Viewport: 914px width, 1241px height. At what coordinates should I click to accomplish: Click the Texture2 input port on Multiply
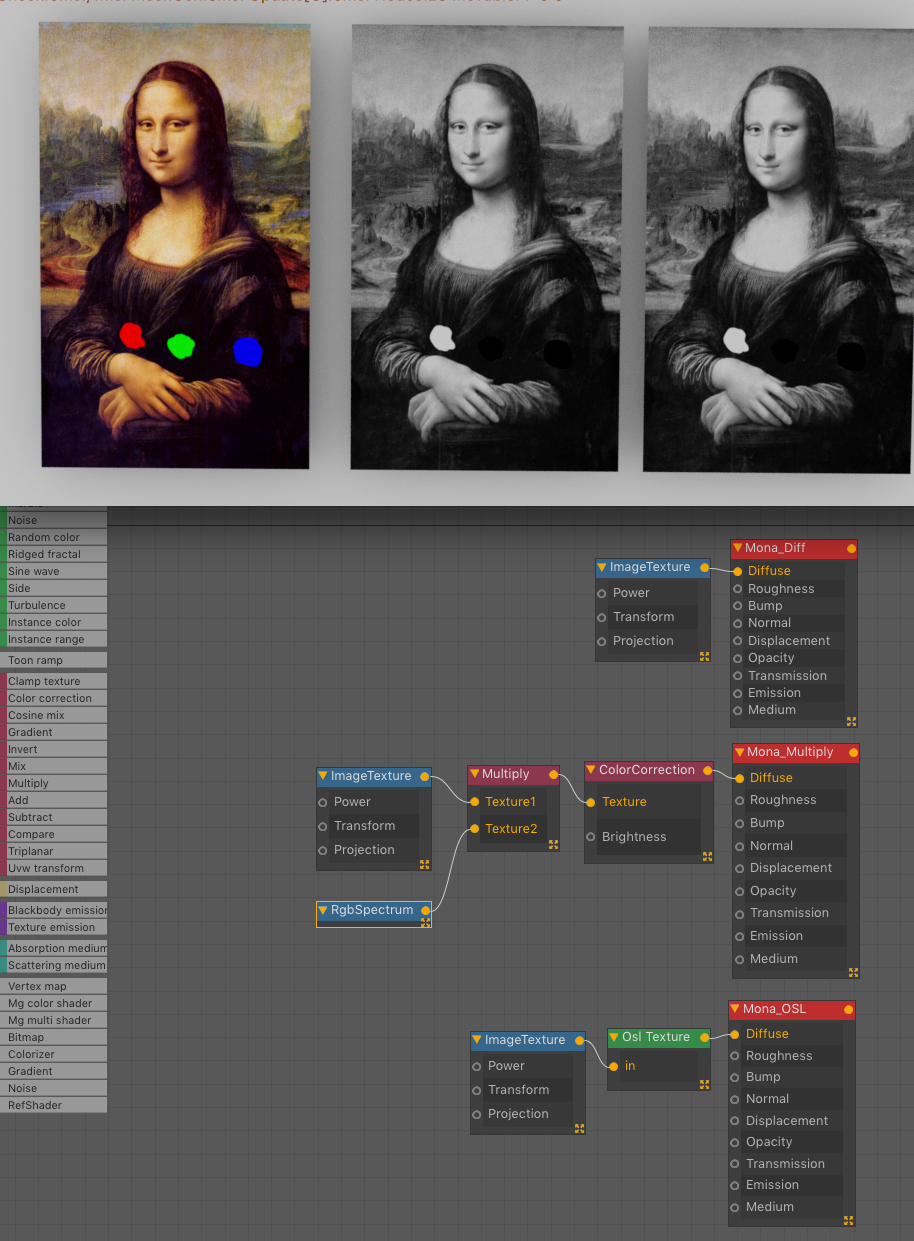pos(475,828)
